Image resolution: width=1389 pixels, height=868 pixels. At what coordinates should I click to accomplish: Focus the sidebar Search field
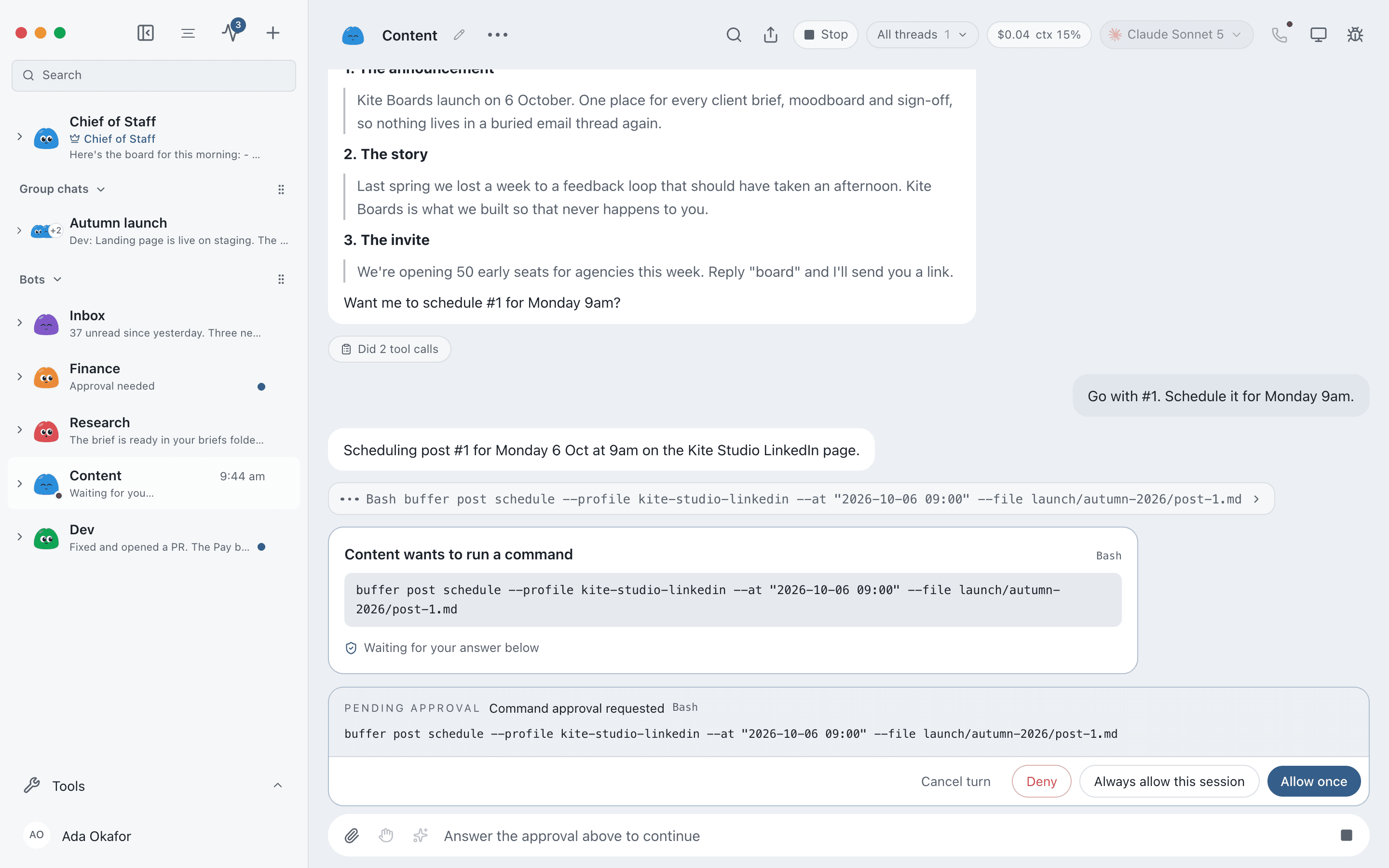[x=154, y=75]
